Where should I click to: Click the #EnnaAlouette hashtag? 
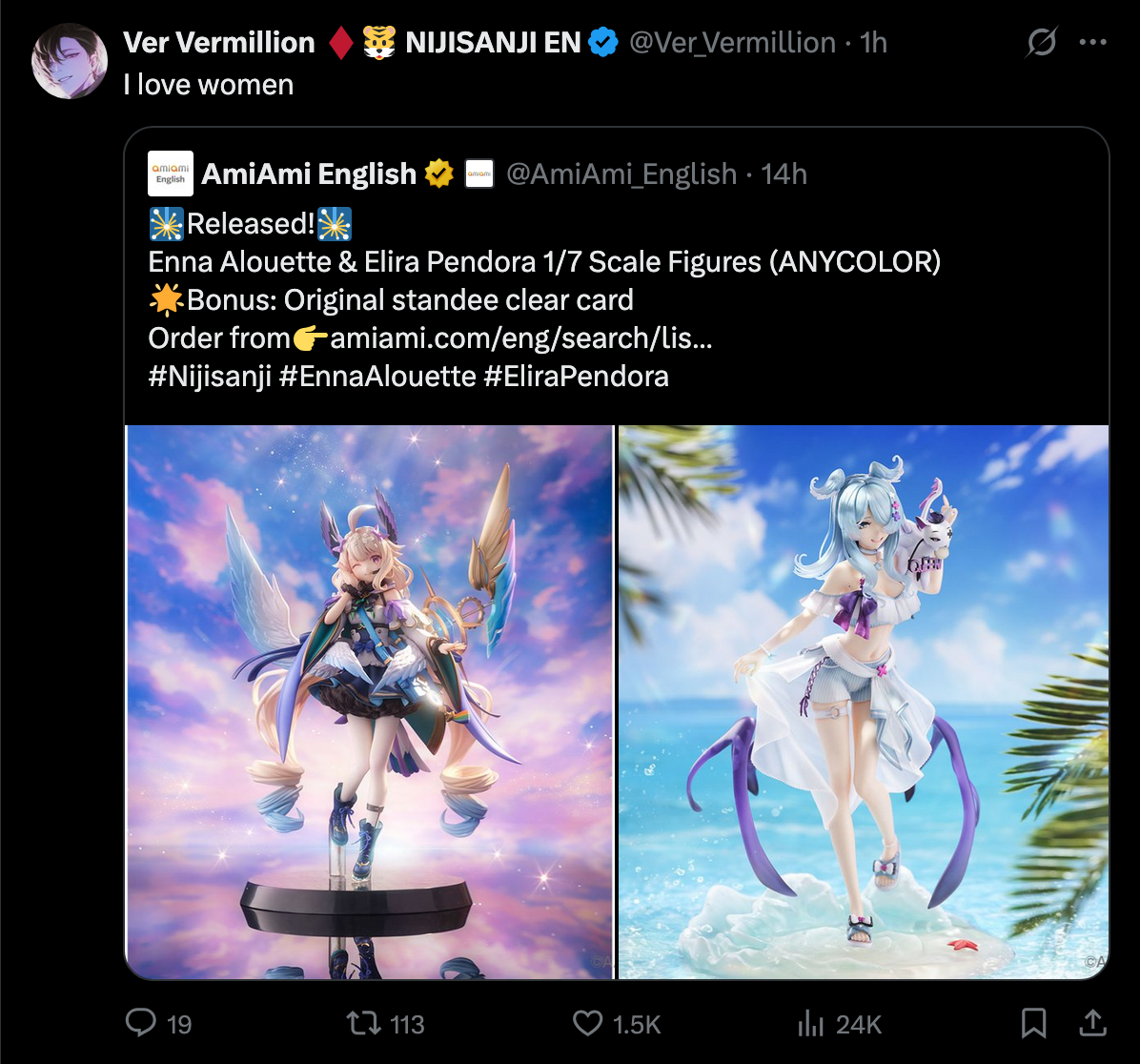(377, 377)
